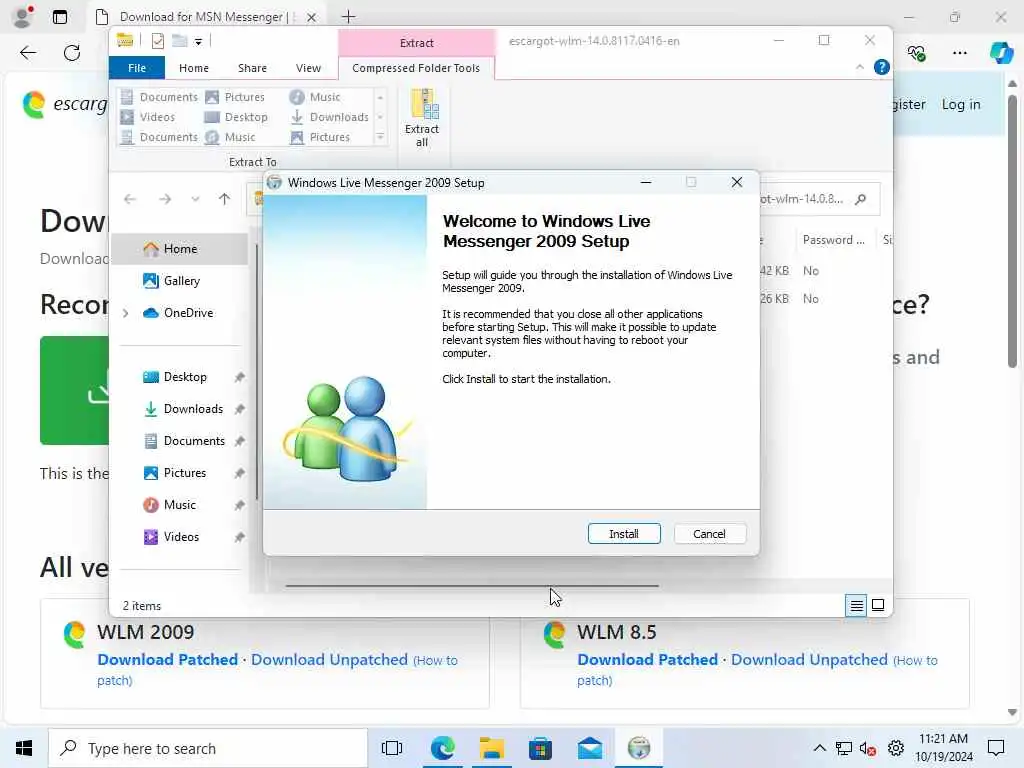Image resolution: width=1024 pixels, height=768 pixels.
Task: Click the taskbar search box
Action: click(x=208, y=748)
